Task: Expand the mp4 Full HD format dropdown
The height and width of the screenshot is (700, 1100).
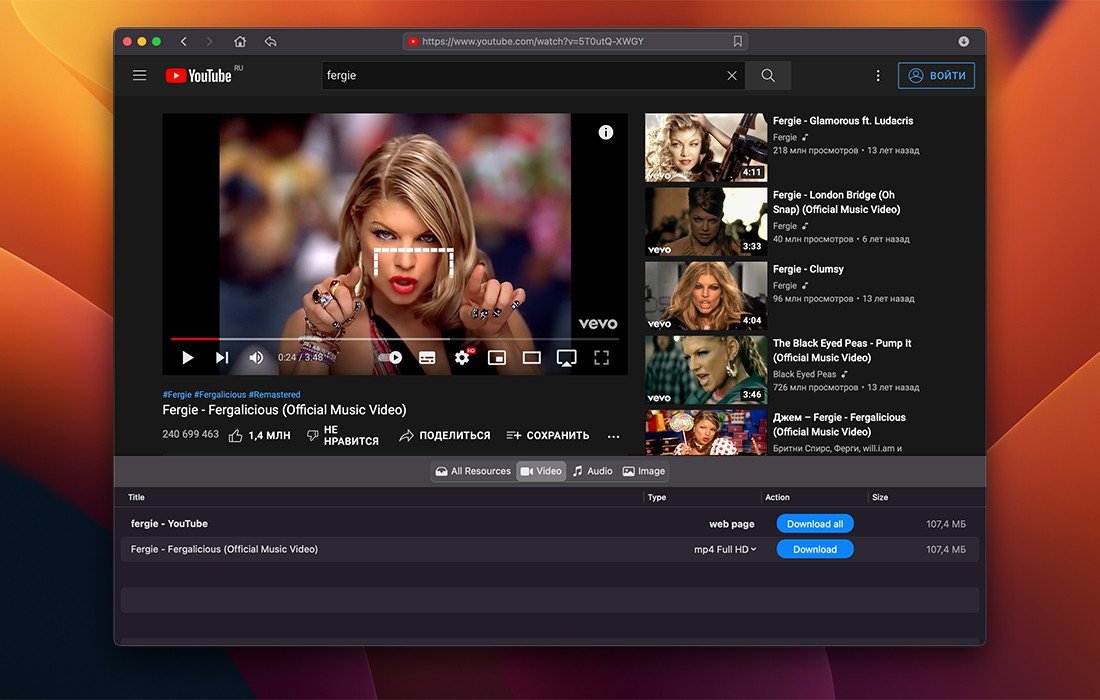Action: (725, 549)
